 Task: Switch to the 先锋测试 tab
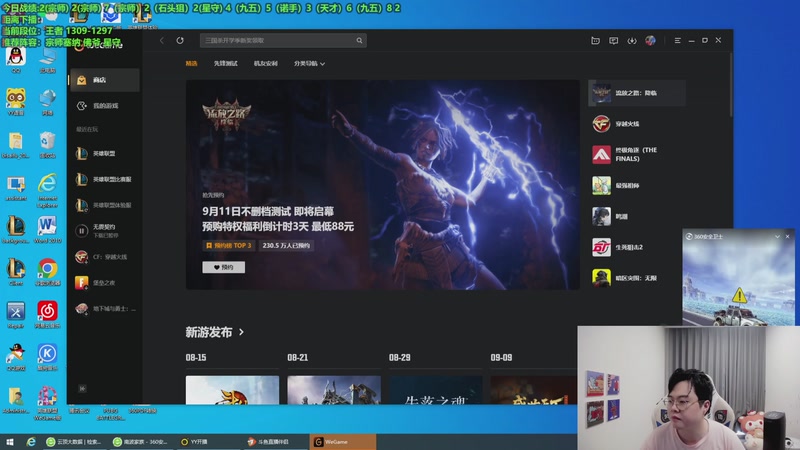click(x=226, y=63)
